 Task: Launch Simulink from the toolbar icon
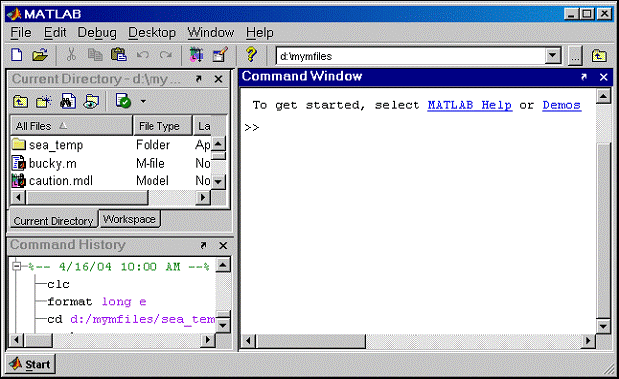point(196,55)
